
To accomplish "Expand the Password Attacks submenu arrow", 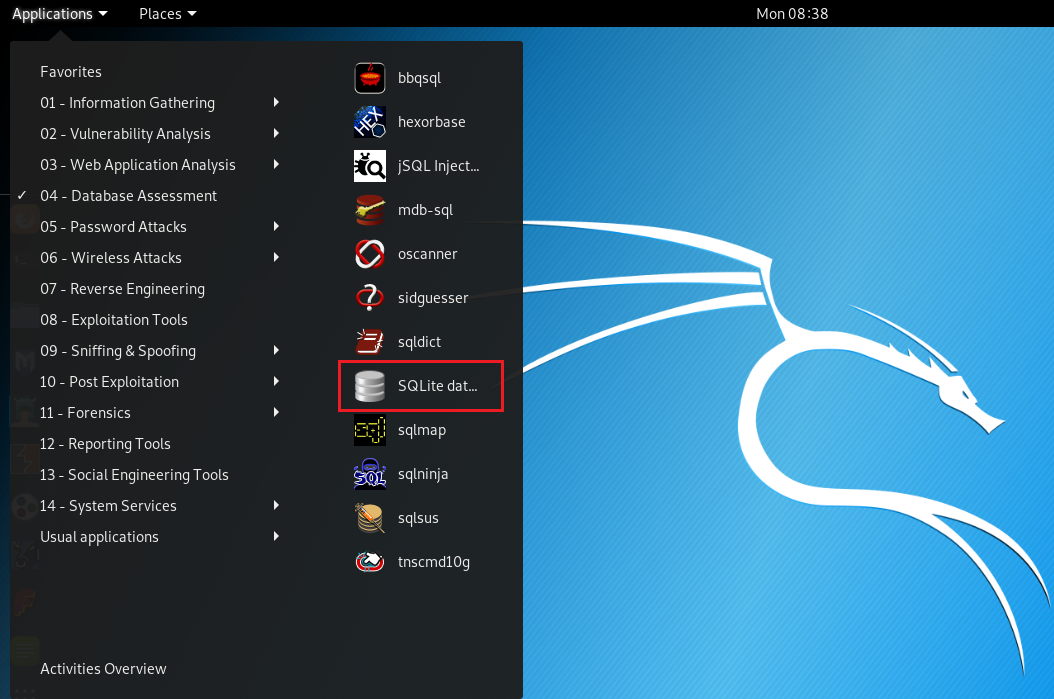I will pyautogui.click(x=276, y=226).
